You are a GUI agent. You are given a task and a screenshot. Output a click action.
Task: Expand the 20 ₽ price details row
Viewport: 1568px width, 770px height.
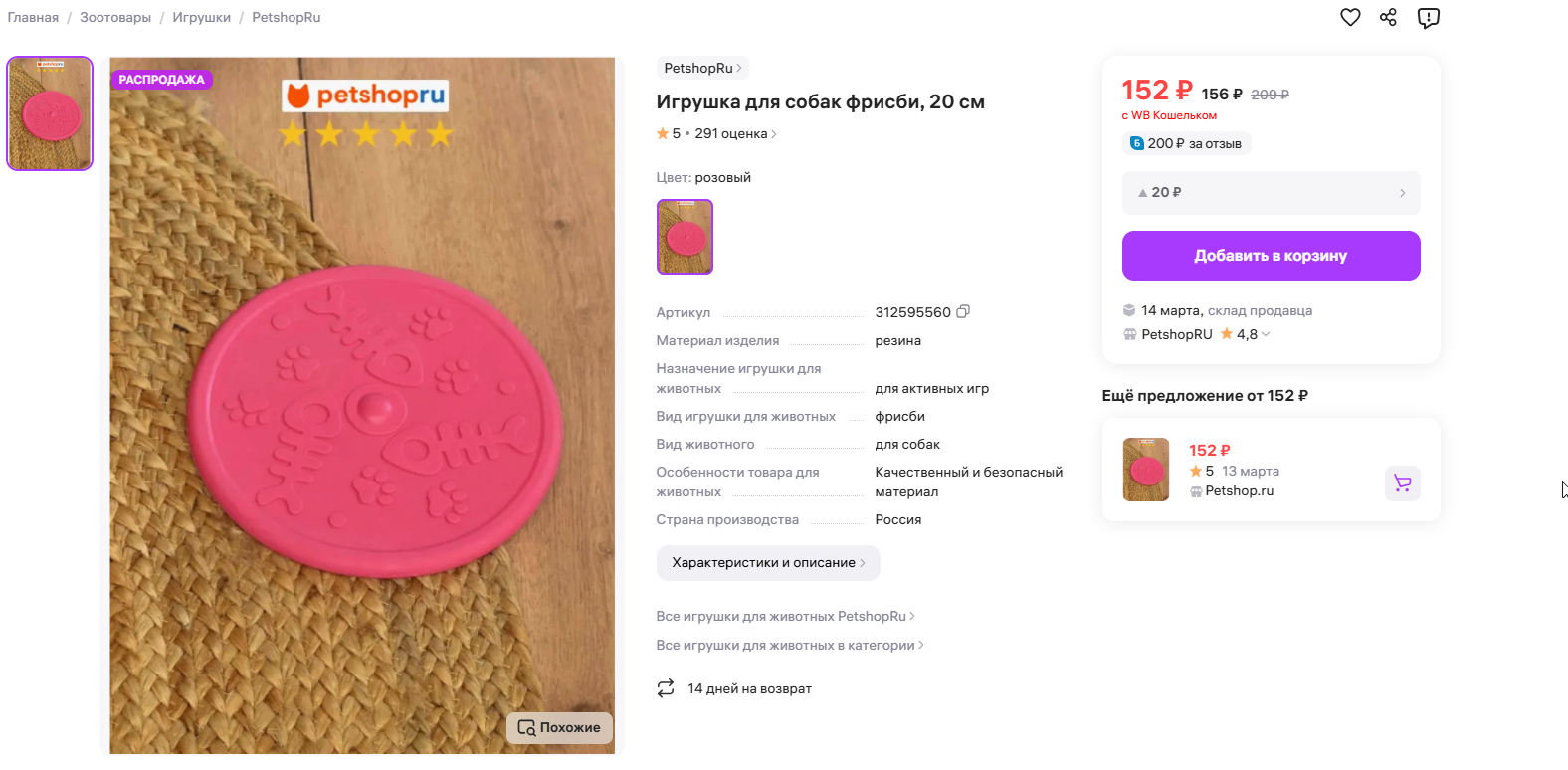[x=1271, y=193]
